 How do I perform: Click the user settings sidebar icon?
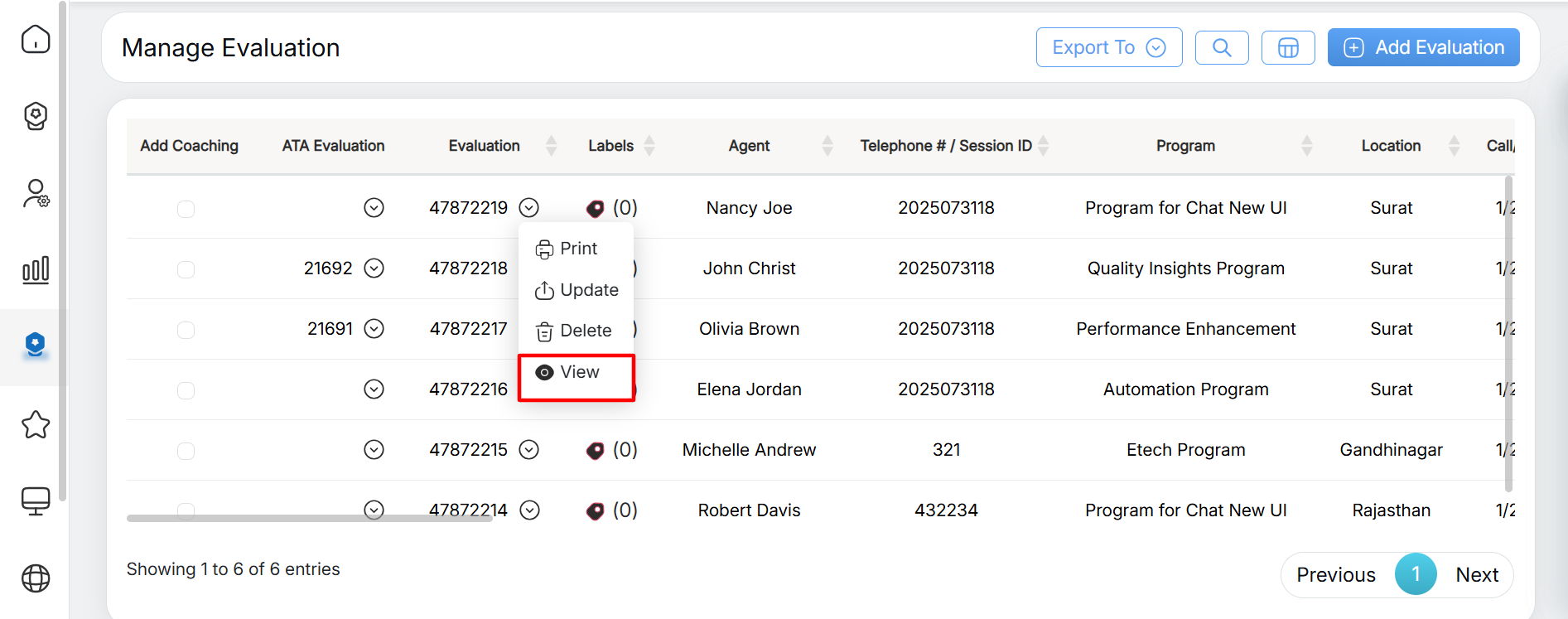36,194
